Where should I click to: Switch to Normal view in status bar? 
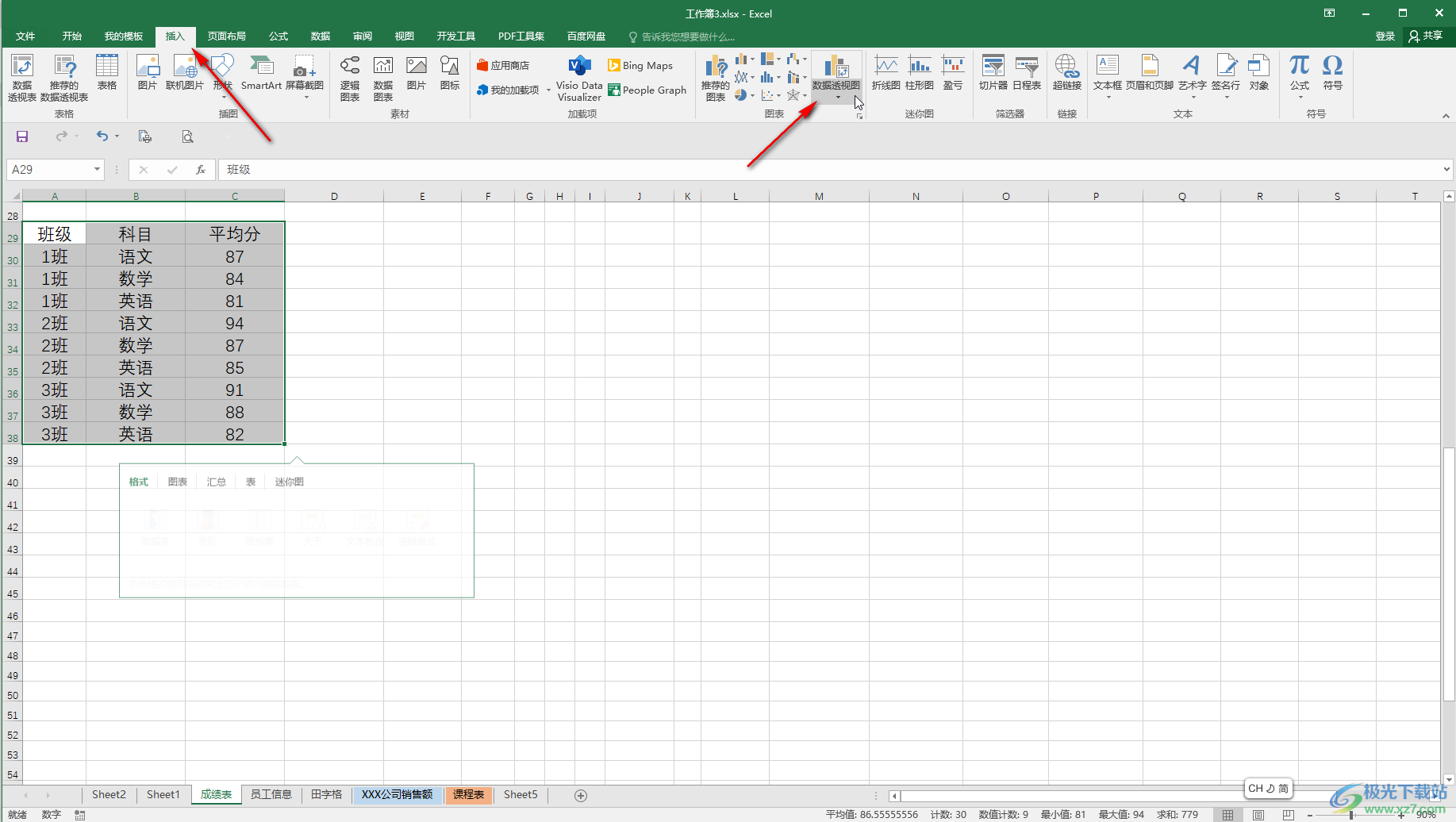pos(1227,815)
